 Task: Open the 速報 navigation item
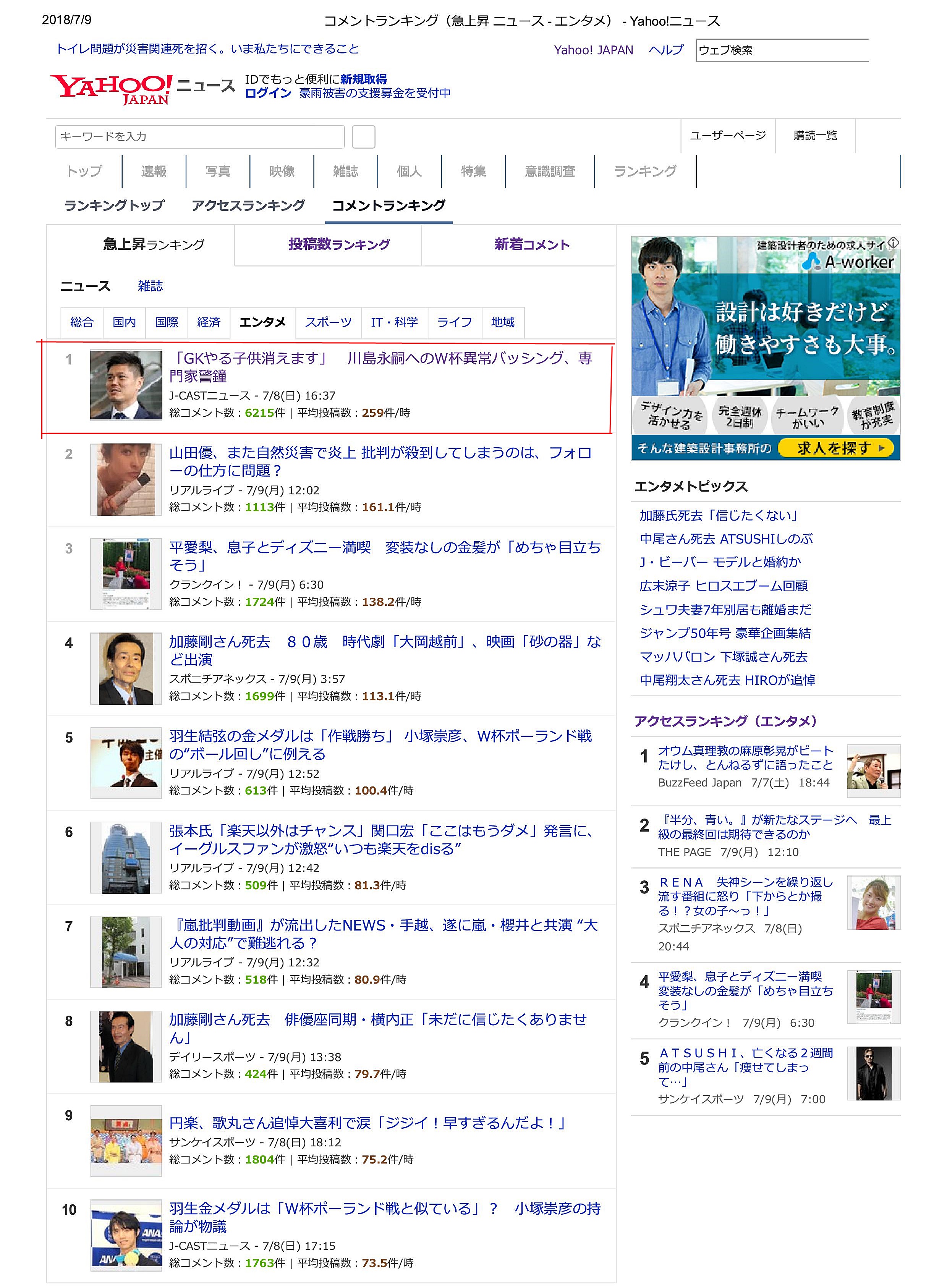154,172
